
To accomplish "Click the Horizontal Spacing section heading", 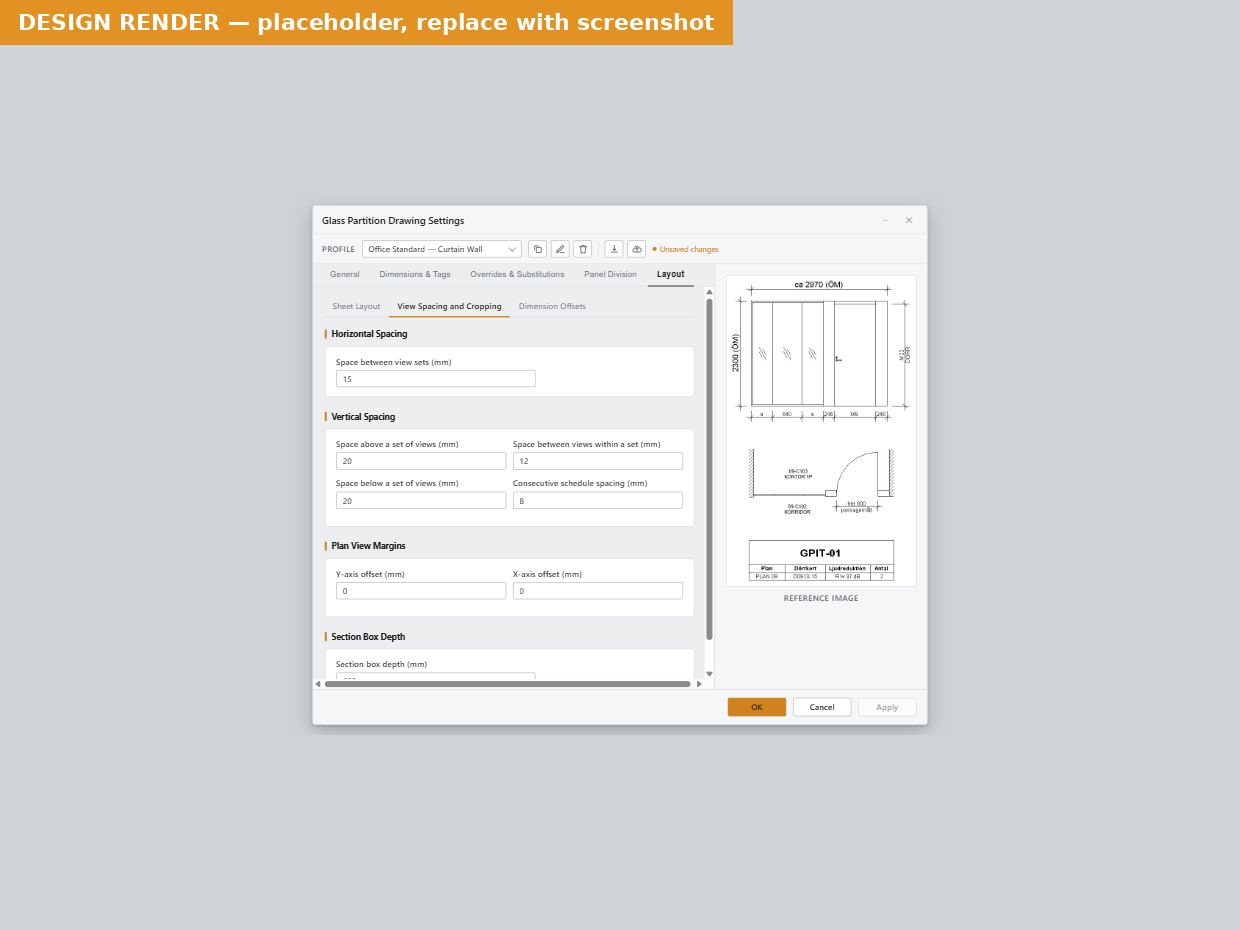I will coord(369,334).
